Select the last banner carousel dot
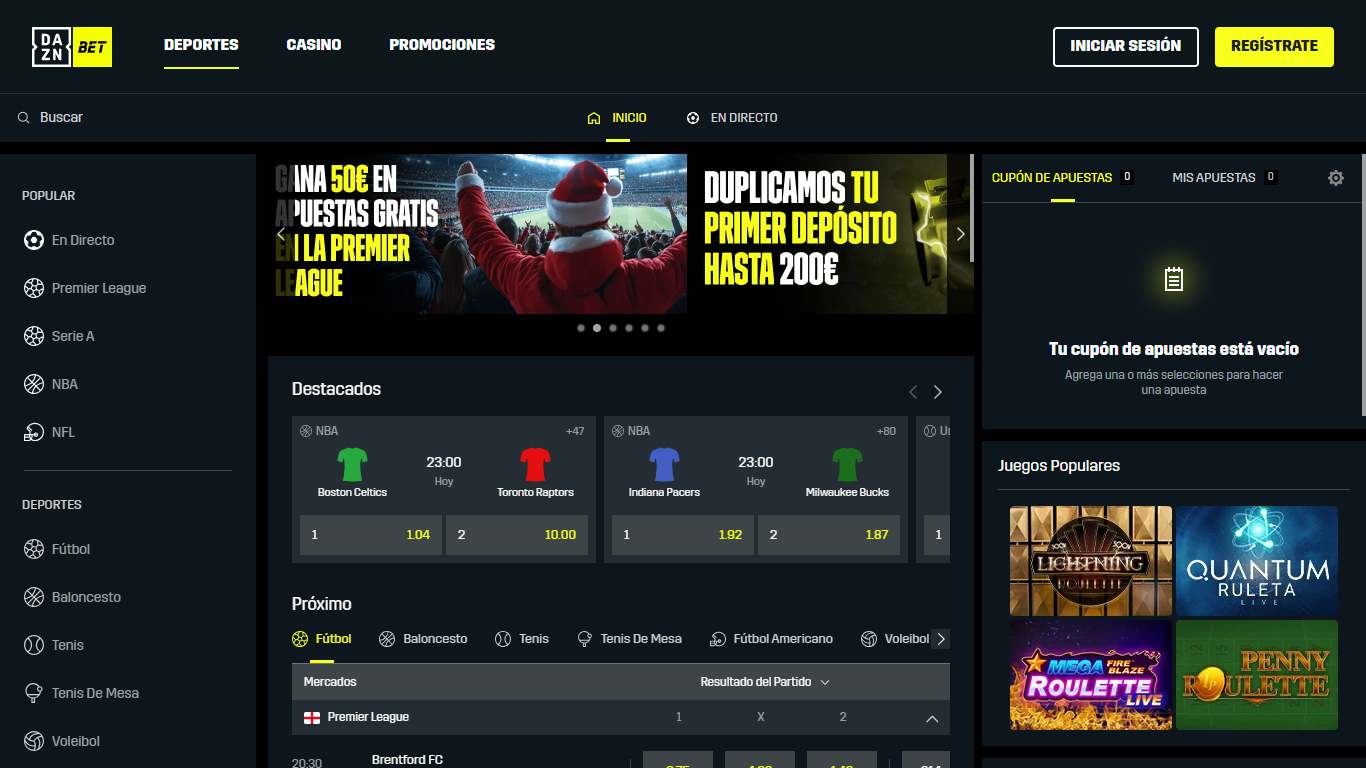The image size is (1366, 768). (661, 328)
